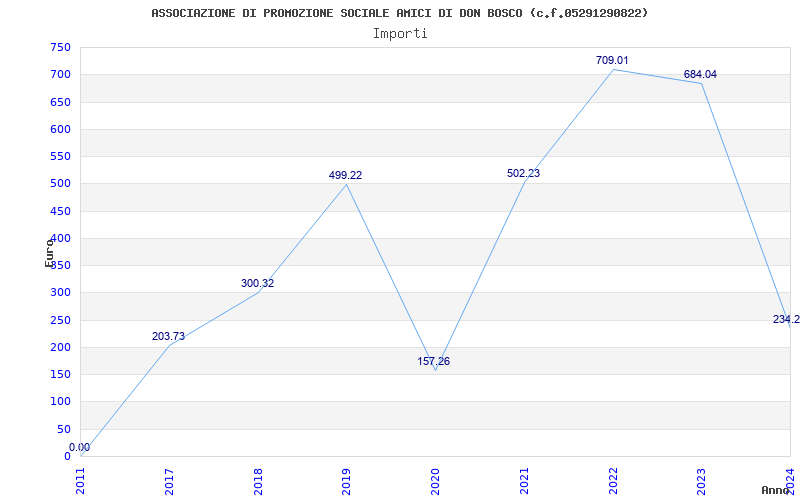Click the 550 y-axis tick label
The image size is (800, 500).
coord(60,157)
